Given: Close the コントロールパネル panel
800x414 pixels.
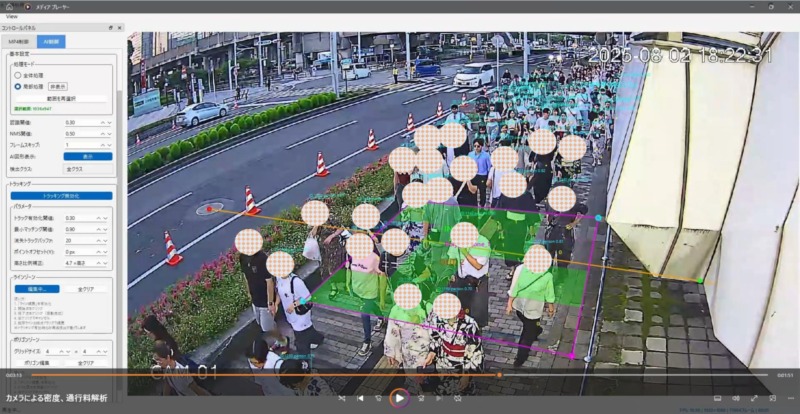Looking at the screenshot, I should [119, 28].
